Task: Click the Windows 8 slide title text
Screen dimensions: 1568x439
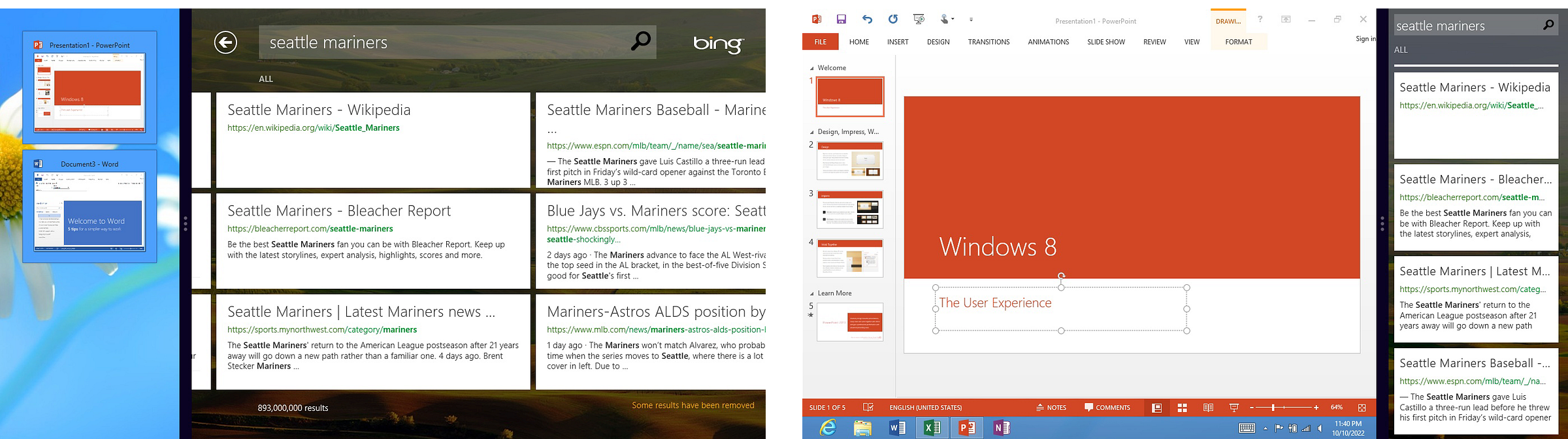Action: 998,247
